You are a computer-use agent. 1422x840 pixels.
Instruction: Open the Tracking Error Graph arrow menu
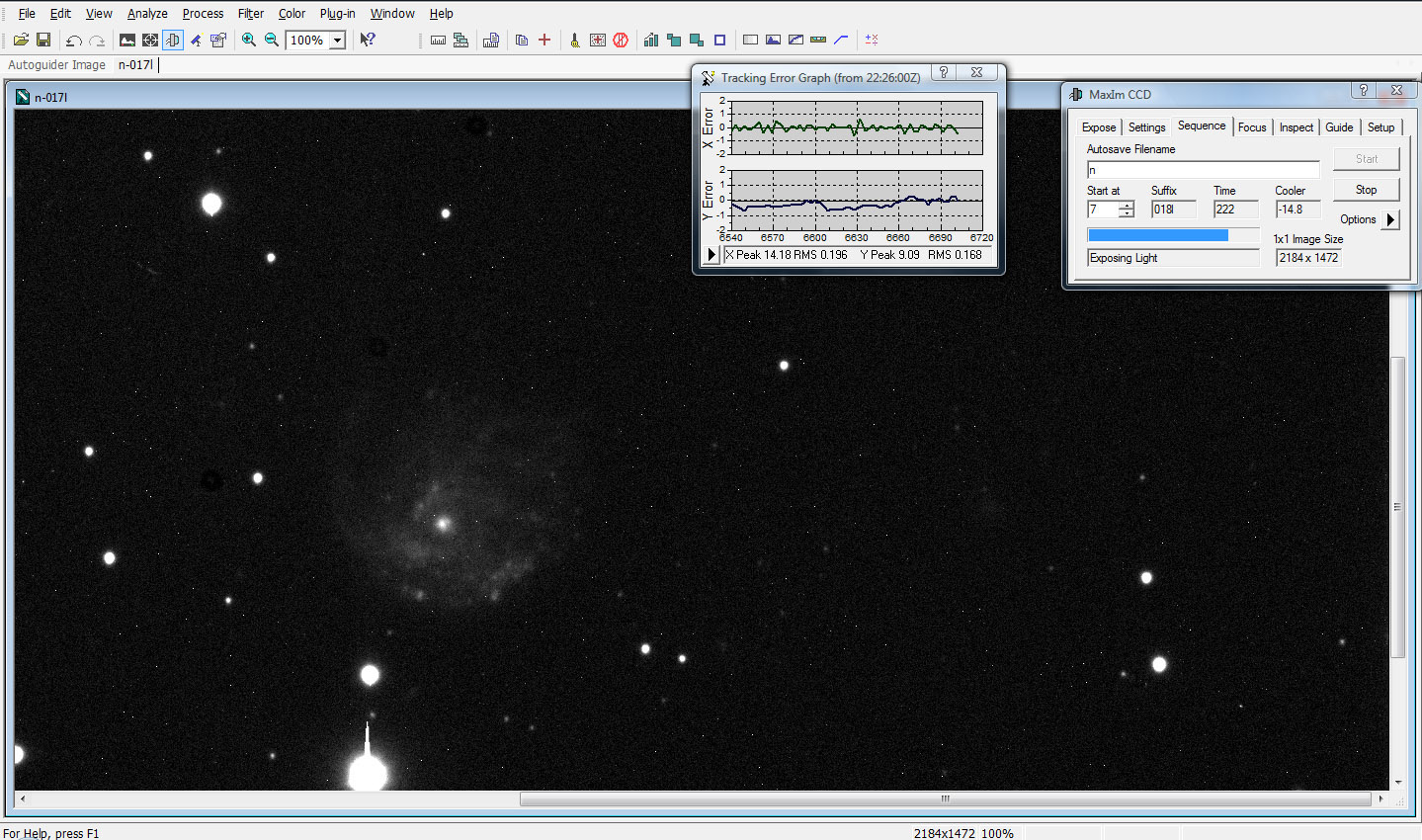click(x=711, y=255)
